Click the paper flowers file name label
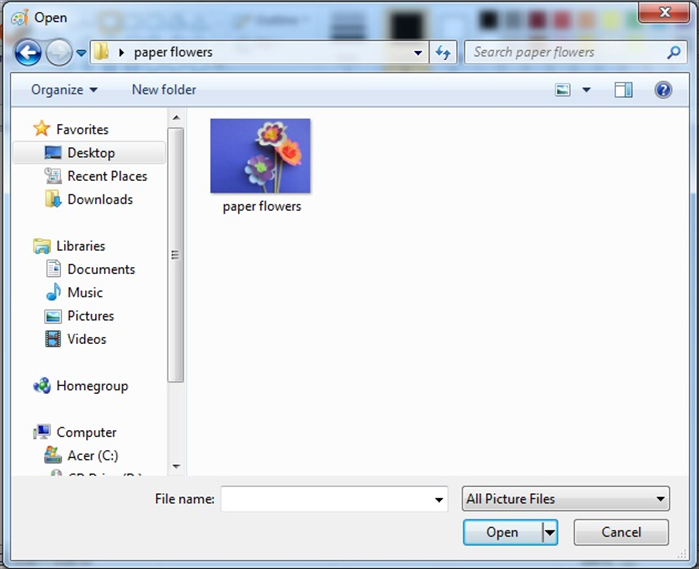This screenshot has height=569, width=699. (262, 206)
